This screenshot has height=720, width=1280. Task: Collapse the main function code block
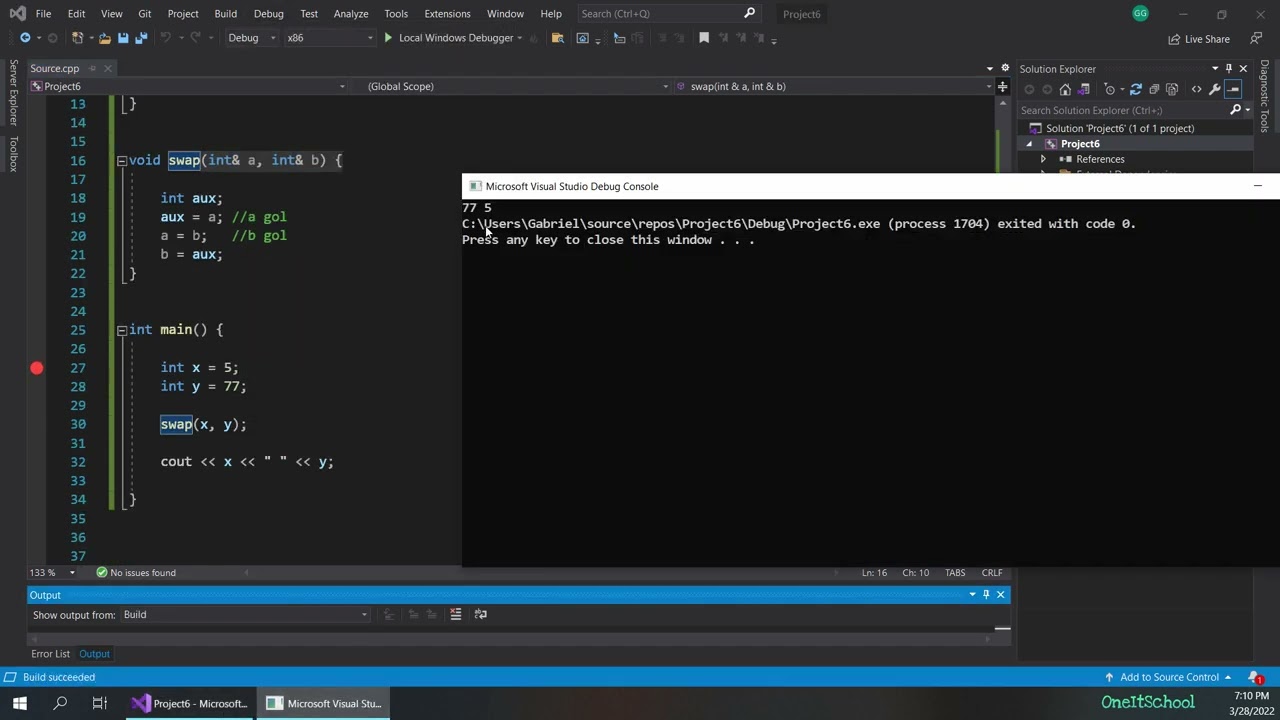(x=121, y=330)
